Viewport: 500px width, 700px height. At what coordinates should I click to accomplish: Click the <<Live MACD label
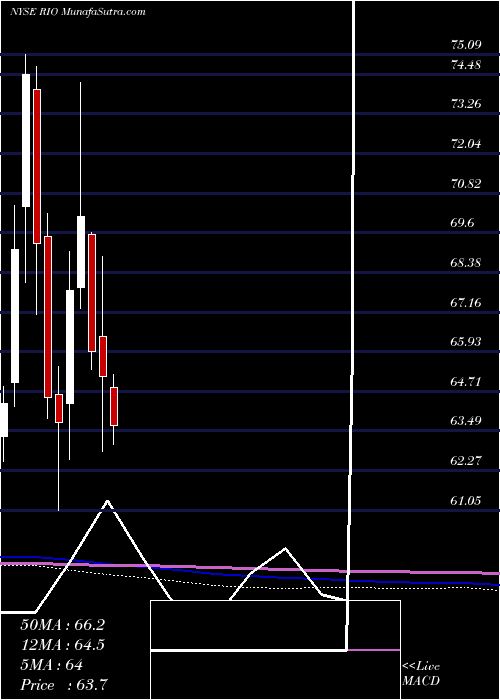(421, 674)
